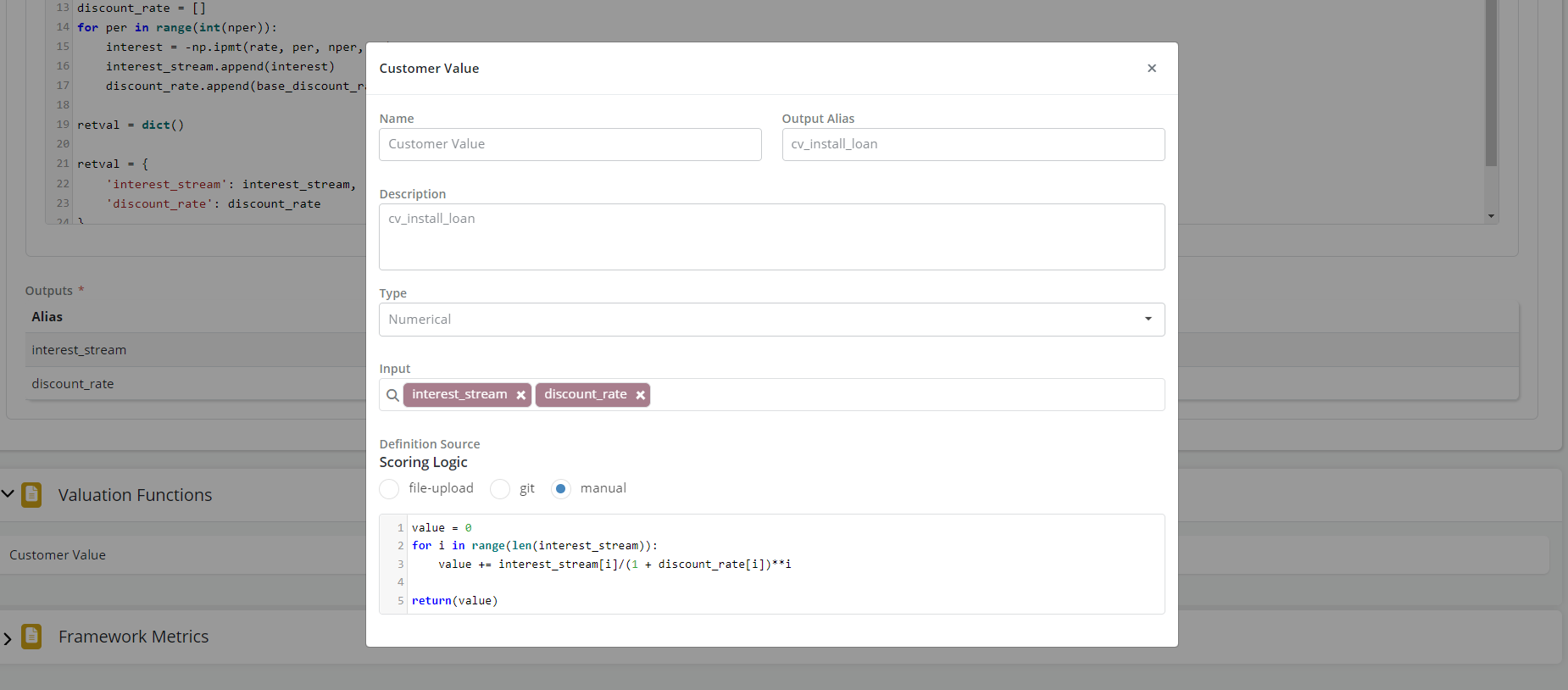Image resolution: width=1568 pixels, height=690 pixels.
Task: Remove the discount_rate input tag
Action: pos(640,395)
